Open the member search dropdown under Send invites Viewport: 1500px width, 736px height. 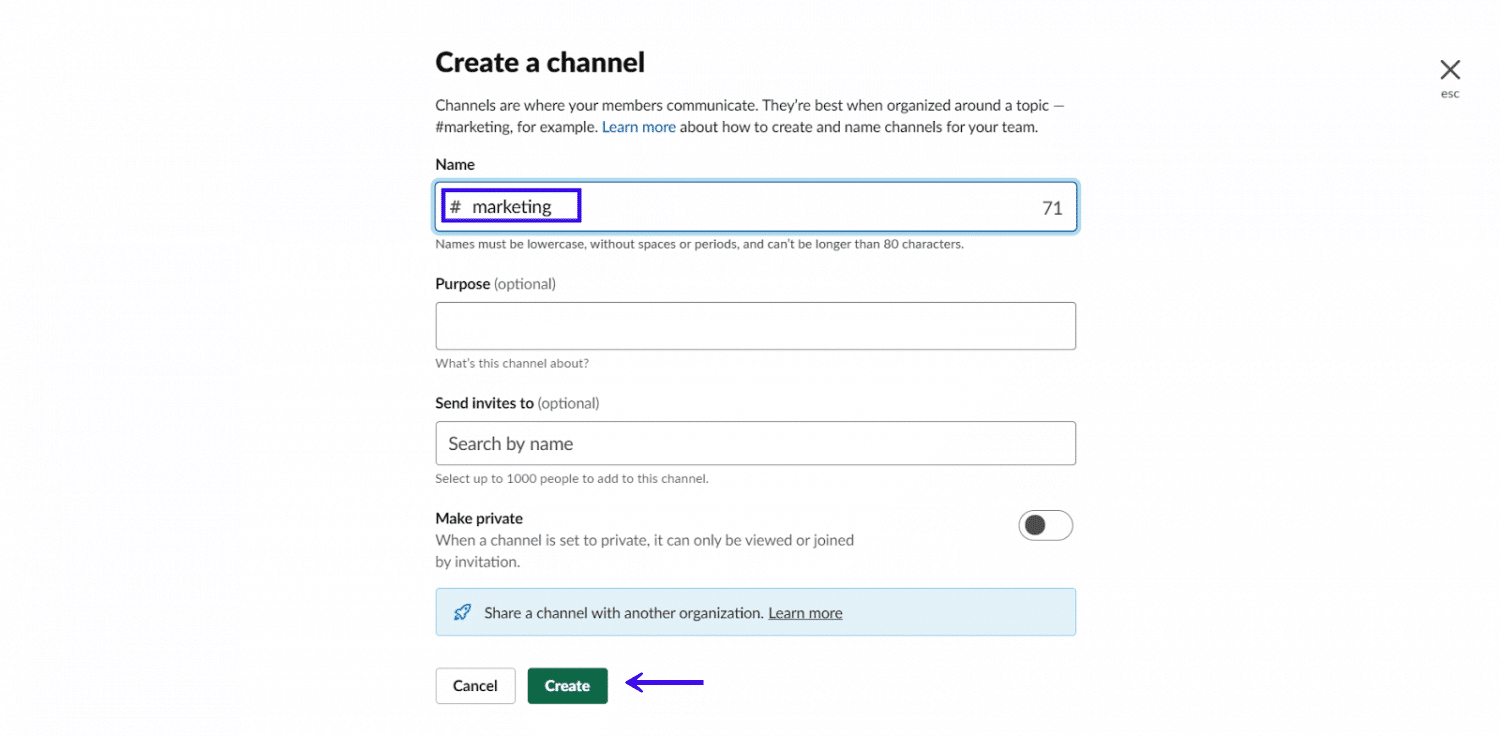click(755, 443)
